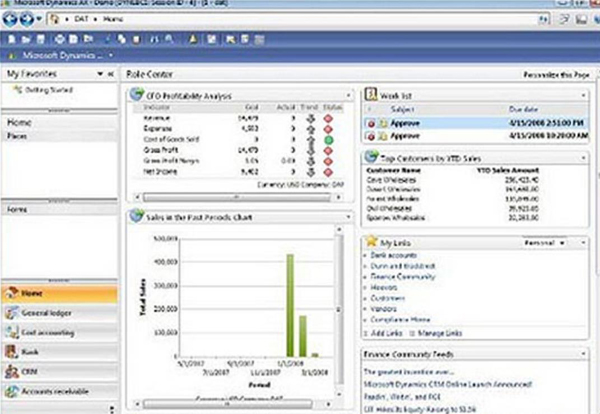Open the CRM module
The image size is (600, 414).
pos(60,372)
